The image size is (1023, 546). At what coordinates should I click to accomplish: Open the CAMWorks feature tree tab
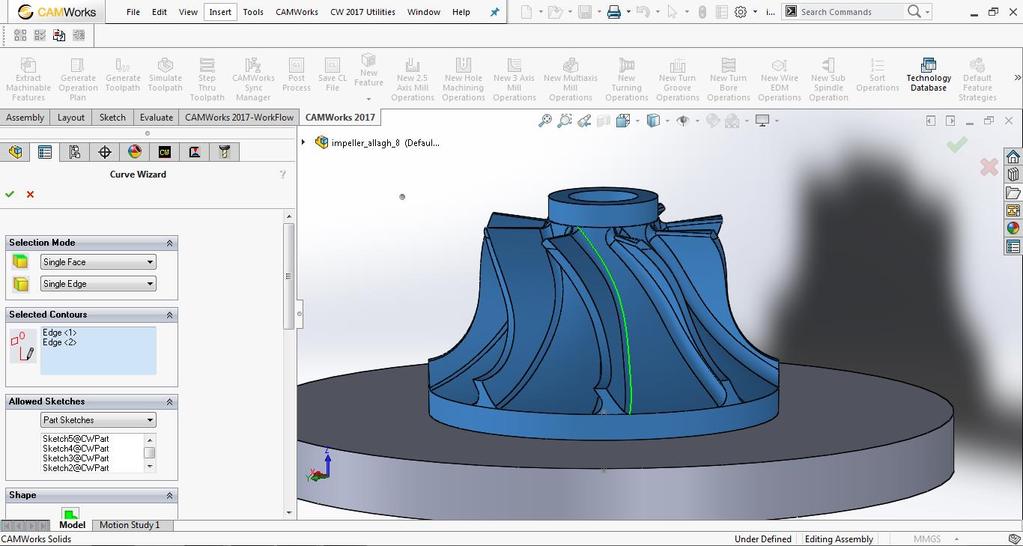click(164, 152)
